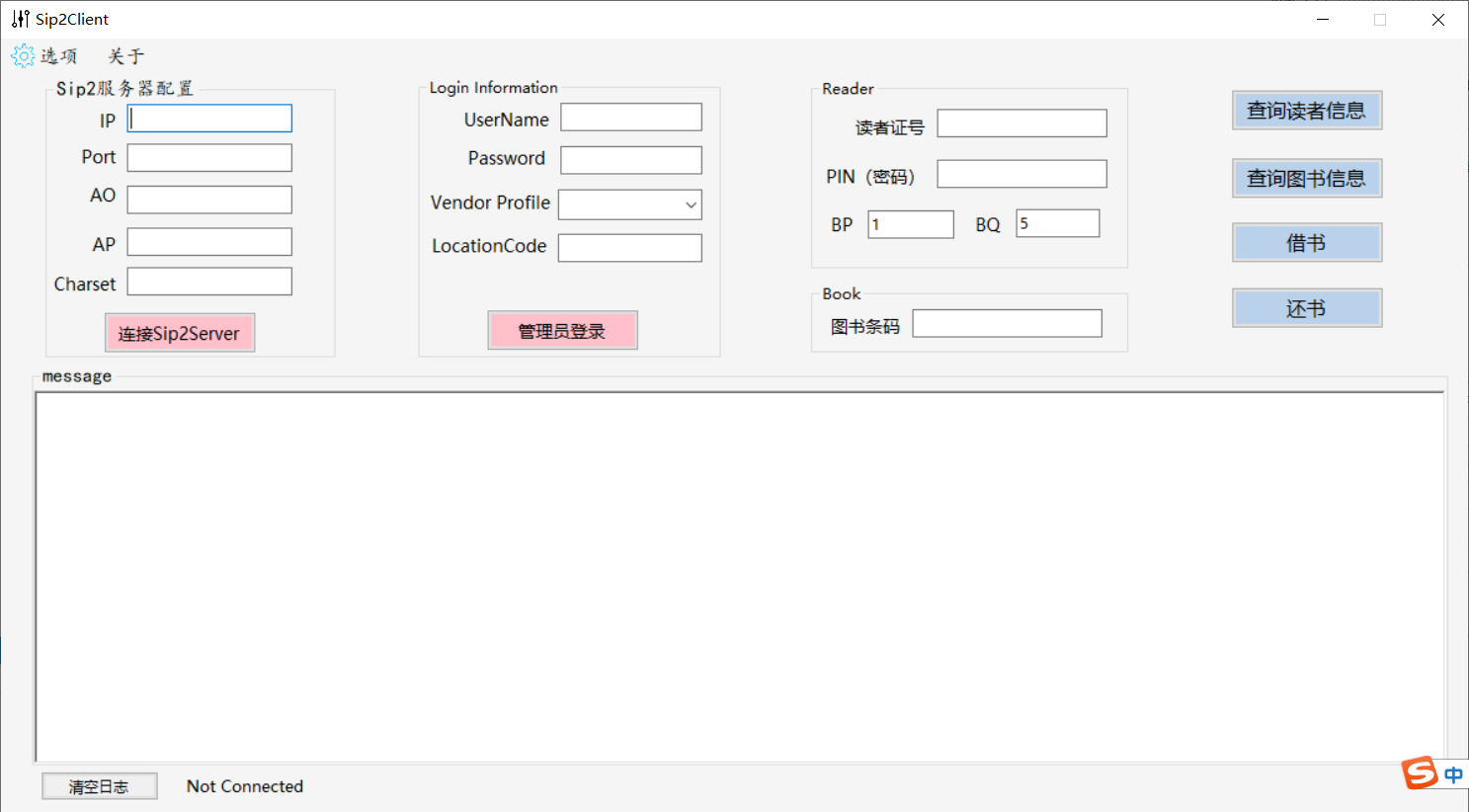Viewport: 1469px width, 812px height.
Task: Click the 读者证号 input field
Action: pos(1021,122)
